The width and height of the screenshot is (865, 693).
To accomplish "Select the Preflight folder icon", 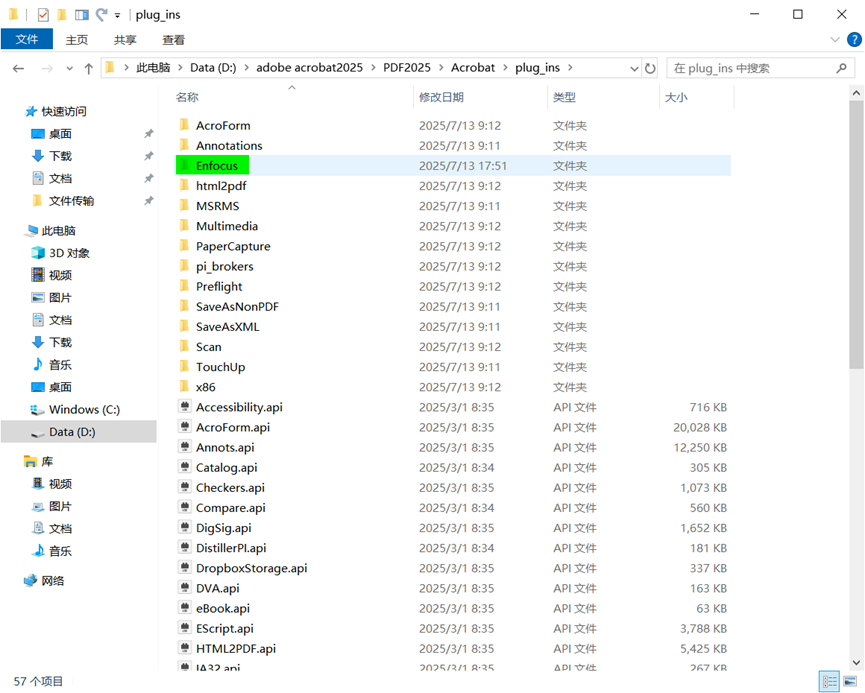I will pyautogui.click(x=184, y=286).
